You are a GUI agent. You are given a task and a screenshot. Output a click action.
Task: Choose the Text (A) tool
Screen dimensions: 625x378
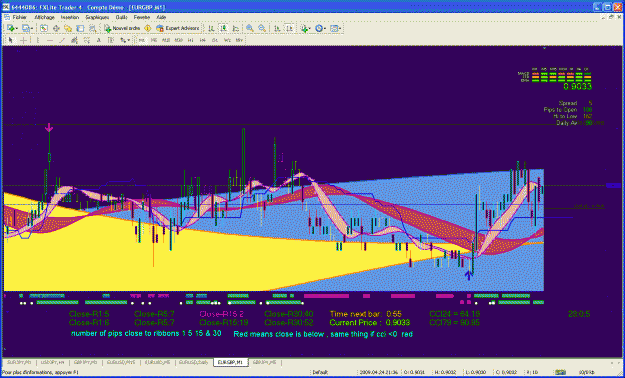point(99,40)
